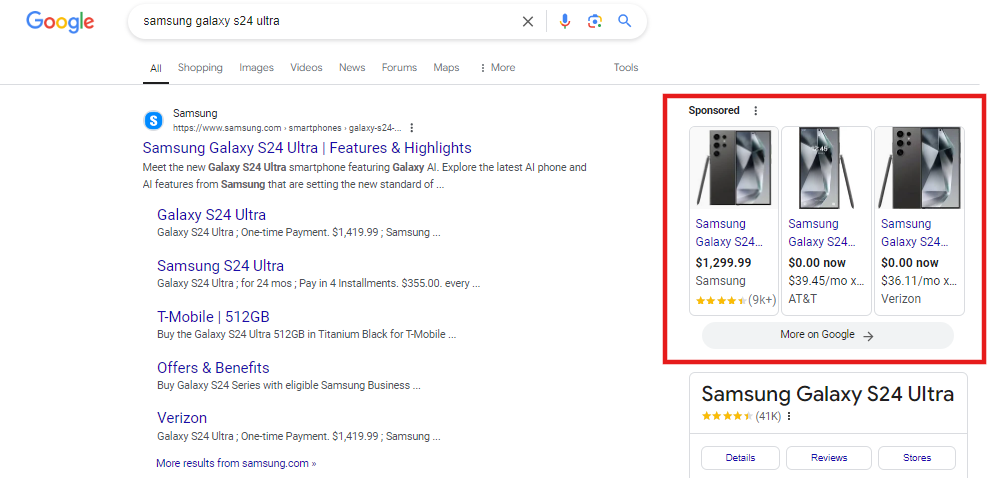This screenshot has height=478, width=987.
Task: Click the More on Google button
Action: [827, 335]
